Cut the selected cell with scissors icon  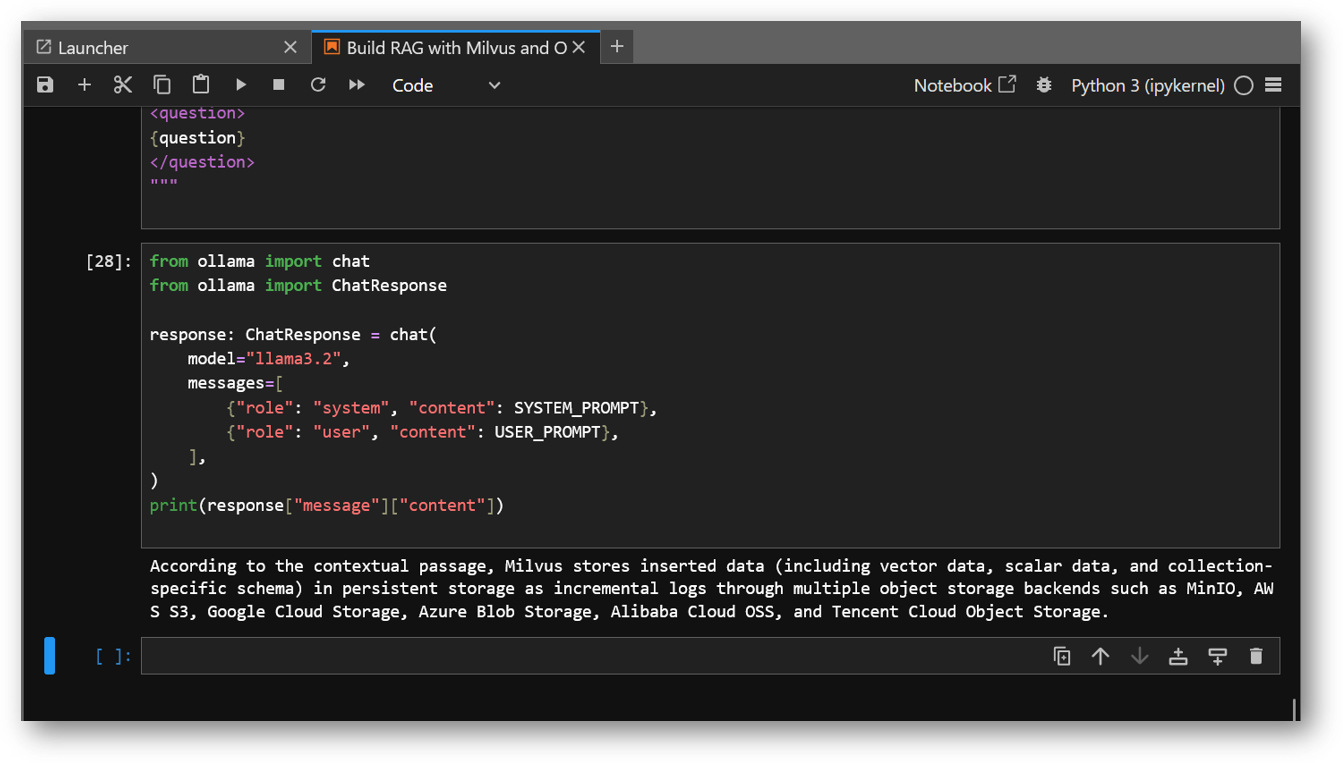click(123, 85)
